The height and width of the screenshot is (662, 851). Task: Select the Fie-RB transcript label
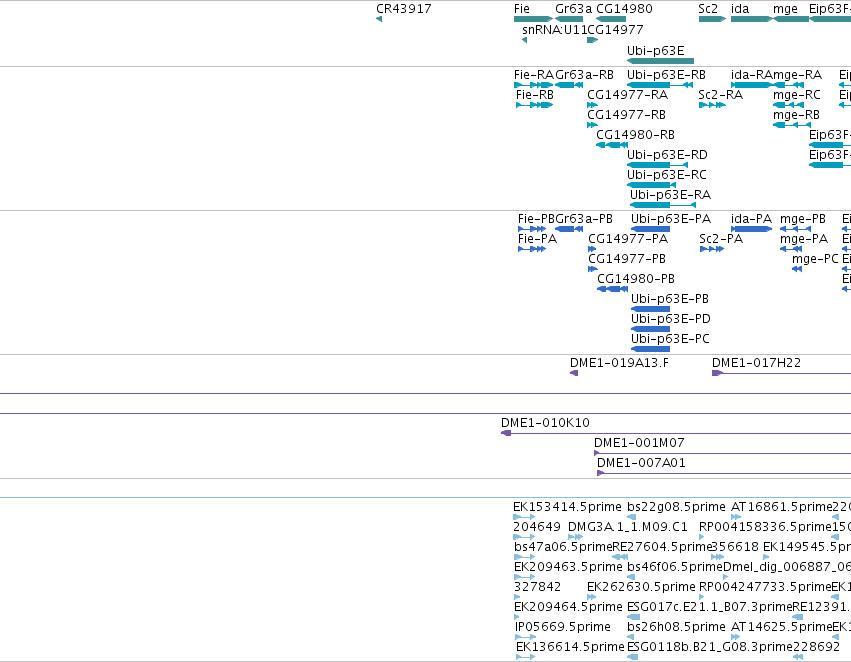click(535, 95)
